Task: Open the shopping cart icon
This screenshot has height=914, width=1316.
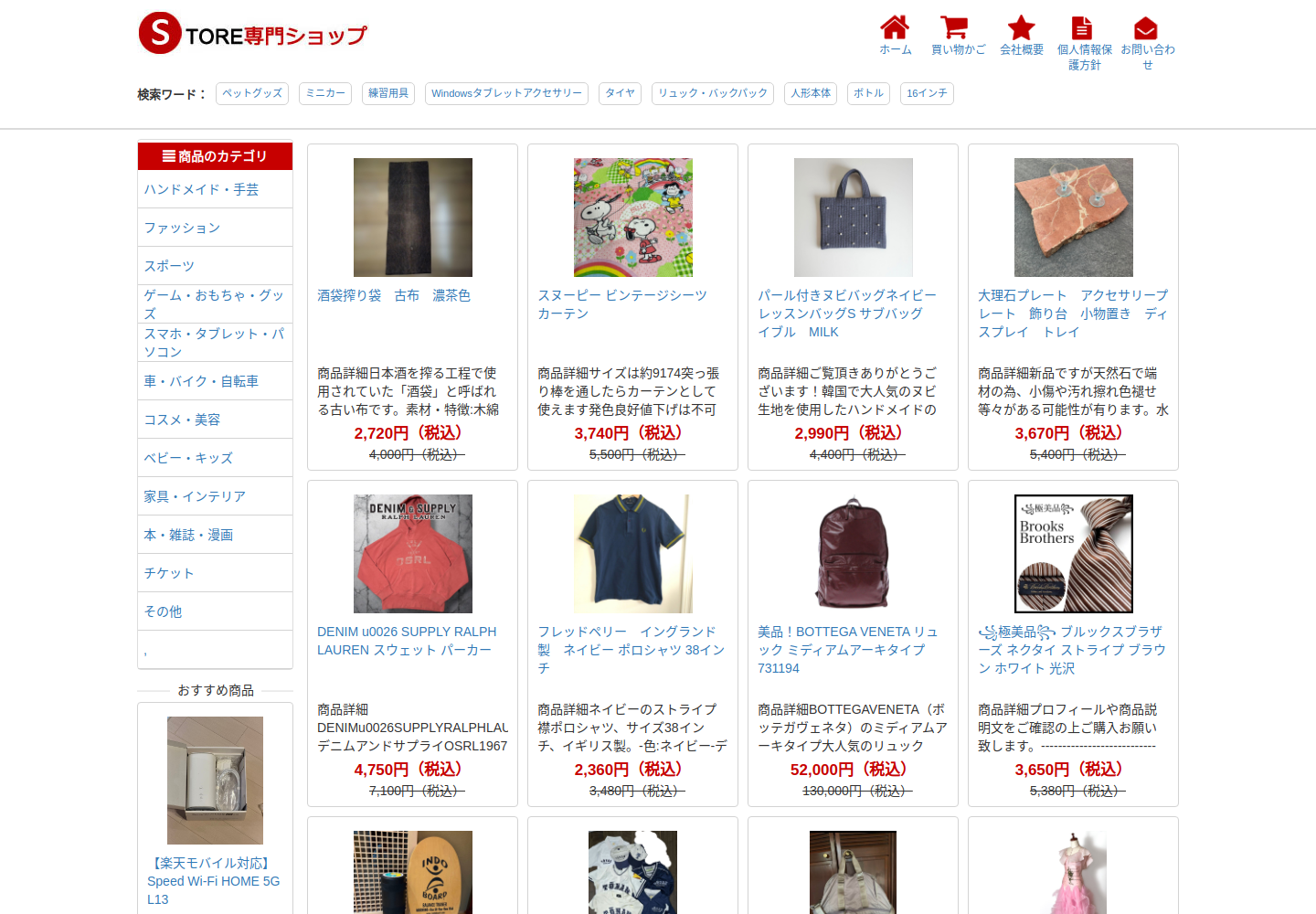Action: click(954, 27)
